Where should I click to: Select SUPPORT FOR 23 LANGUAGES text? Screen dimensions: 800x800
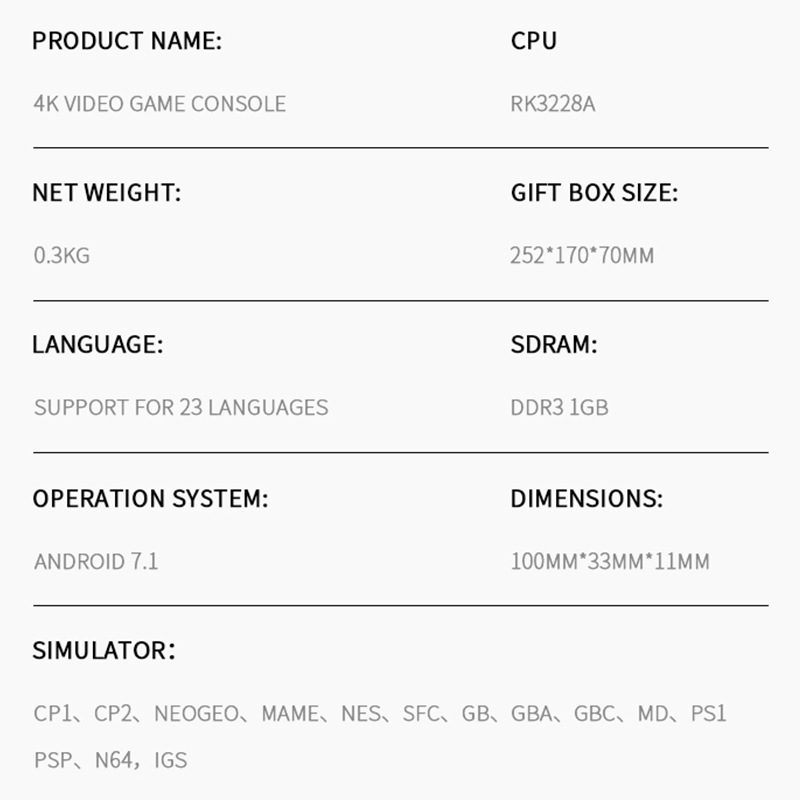click(181, 408)
